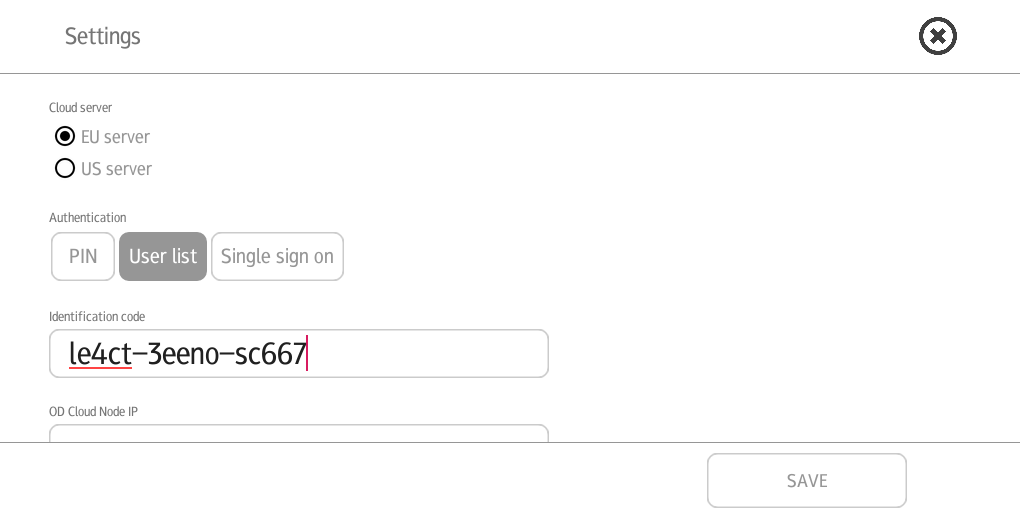The width and height of the screenshot is (1020, 513).
Task: Click the OD Cloud Node IP label
Action: coord(94,412)
